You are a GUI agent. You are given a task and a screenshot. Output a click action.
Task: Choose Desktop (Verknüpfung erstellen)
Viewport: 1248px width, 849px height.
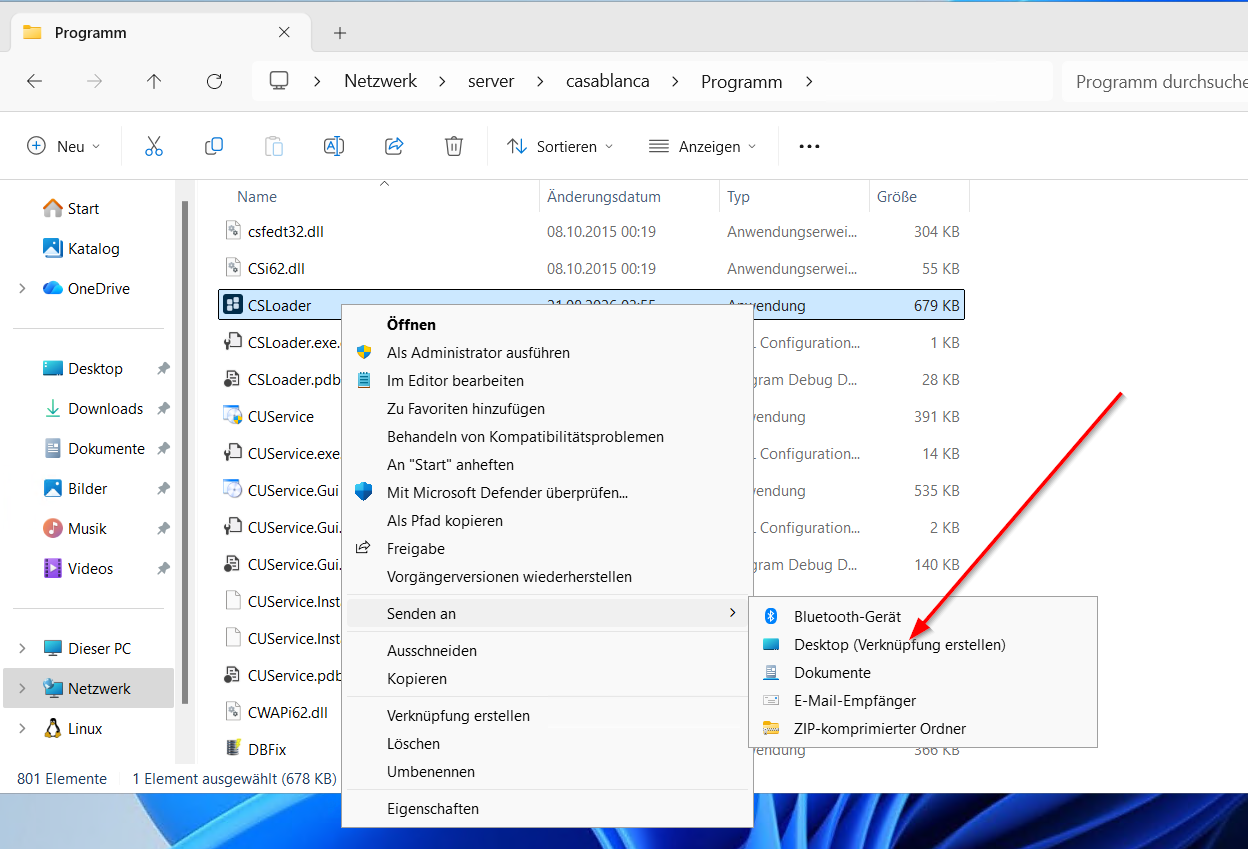click(923, 645)
